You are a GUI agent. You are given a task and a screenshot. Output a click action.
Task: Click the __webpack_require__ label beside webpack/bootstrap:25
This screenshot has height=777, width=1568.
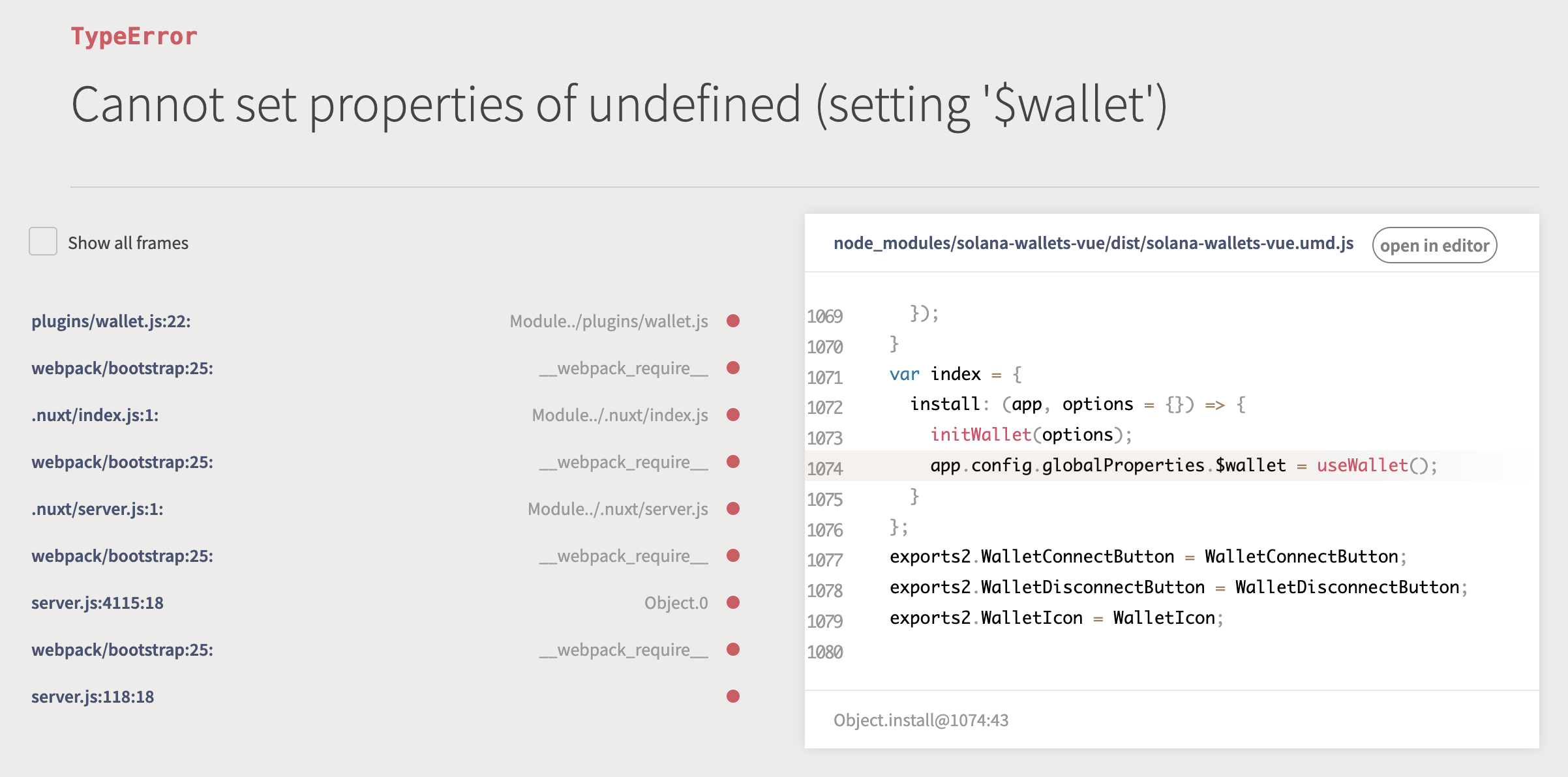click(x=624, y=368)
